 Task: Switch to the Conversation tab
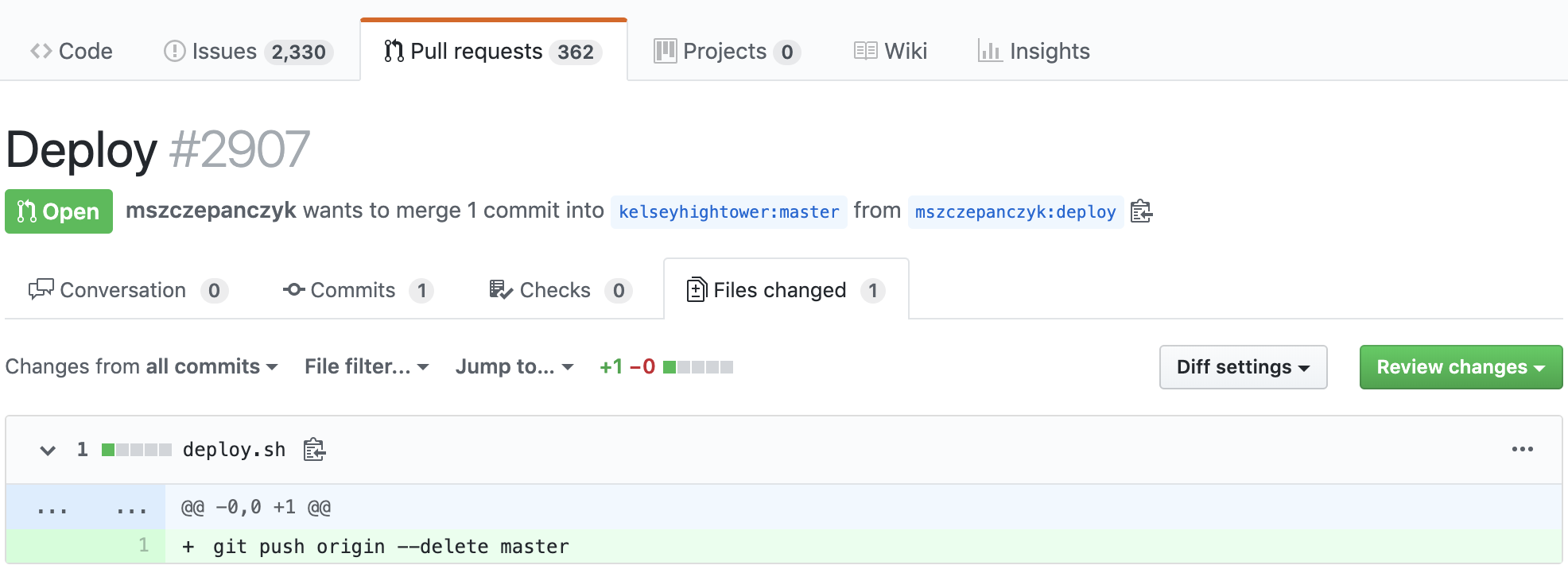click(128, 290)
